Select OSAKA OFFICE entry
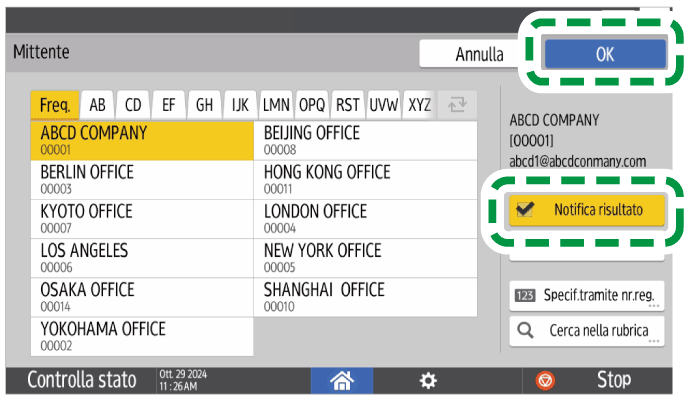695x400 pixels. [142, 298]
